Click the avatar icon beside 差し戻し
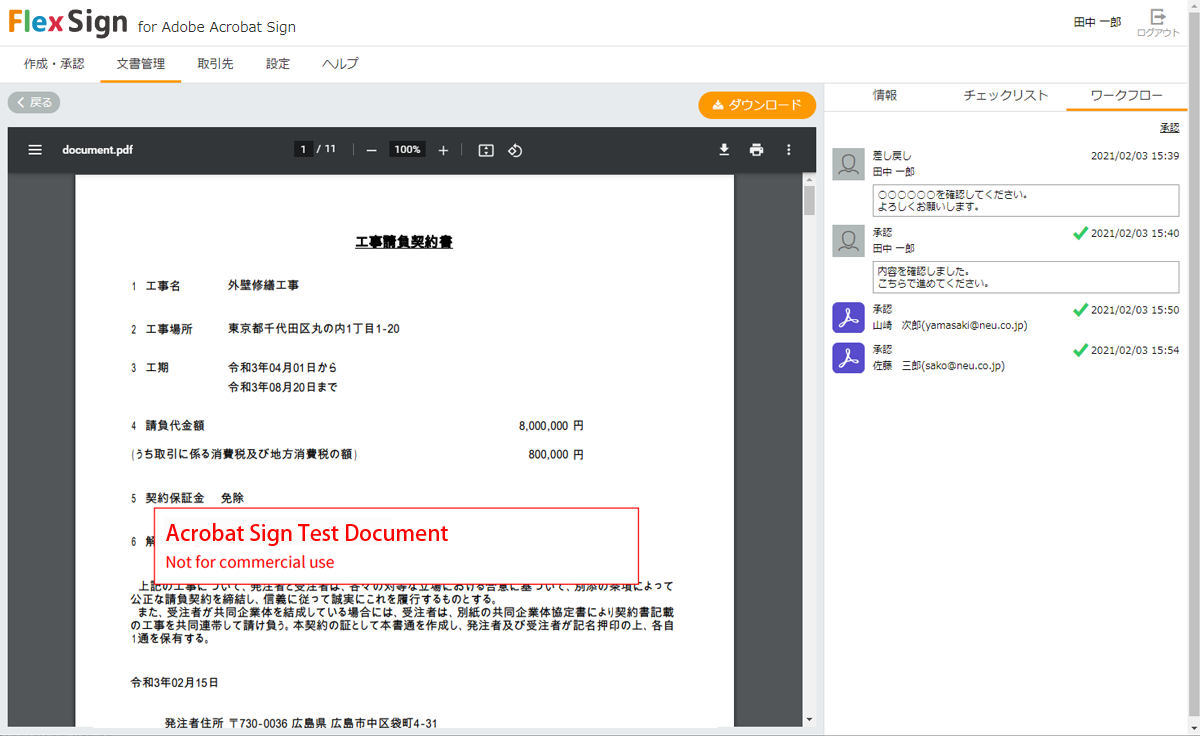This screenshot has height=736, width=1200. coord(848,165)
